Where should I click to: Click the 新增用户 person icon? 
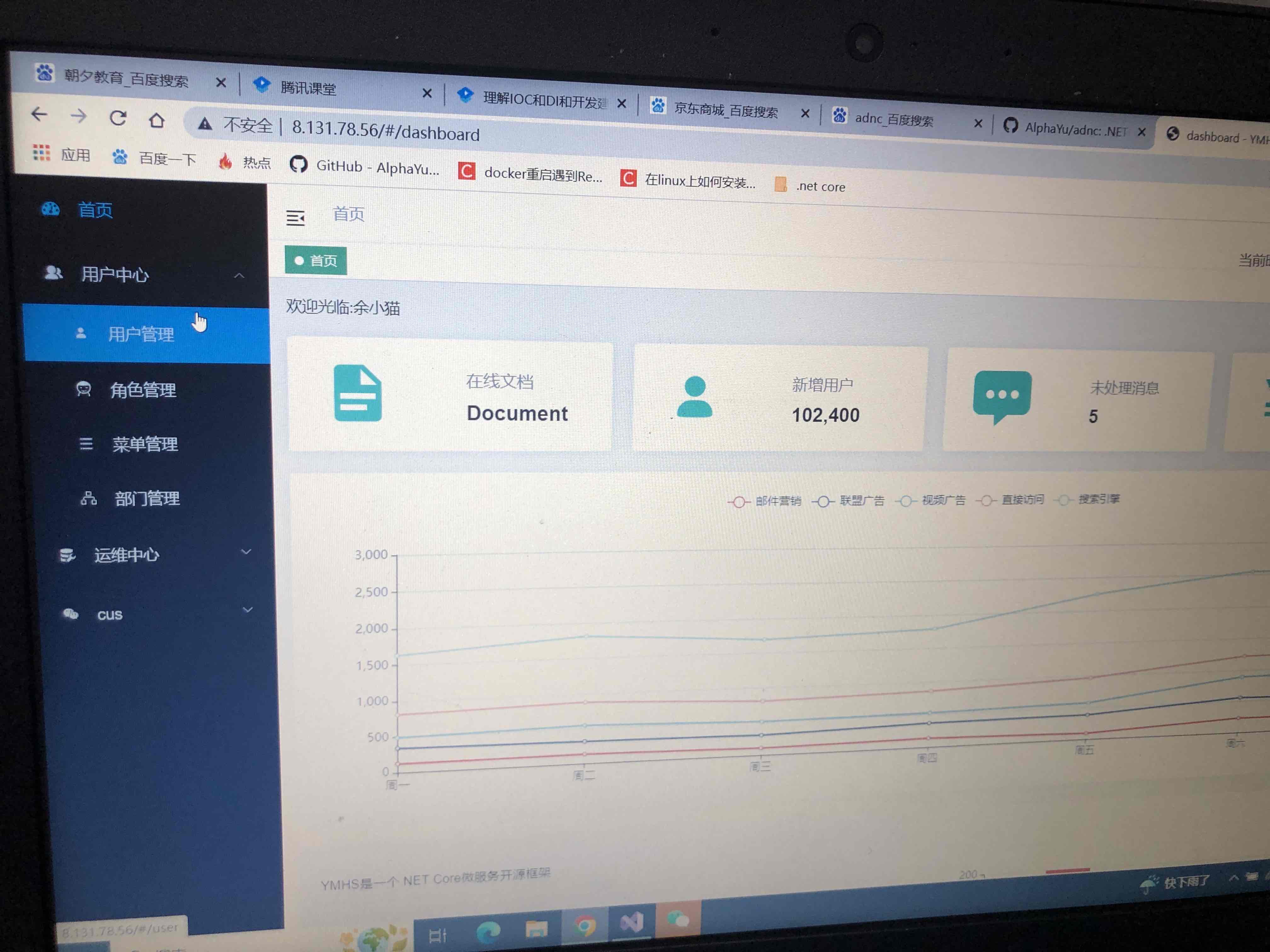(695, 397)
